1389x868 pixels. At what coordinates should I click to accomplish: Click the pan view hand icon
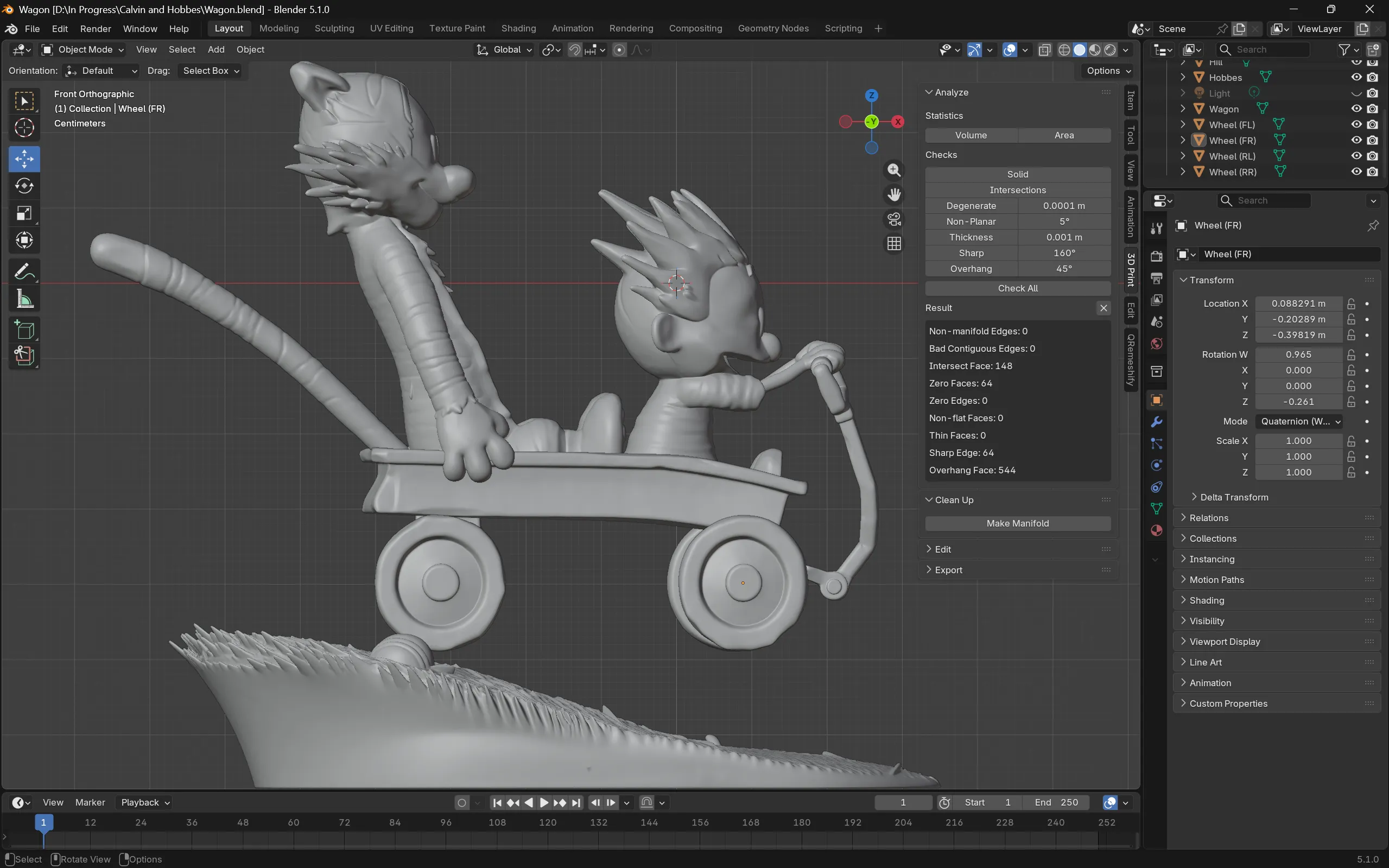point(893,195)
